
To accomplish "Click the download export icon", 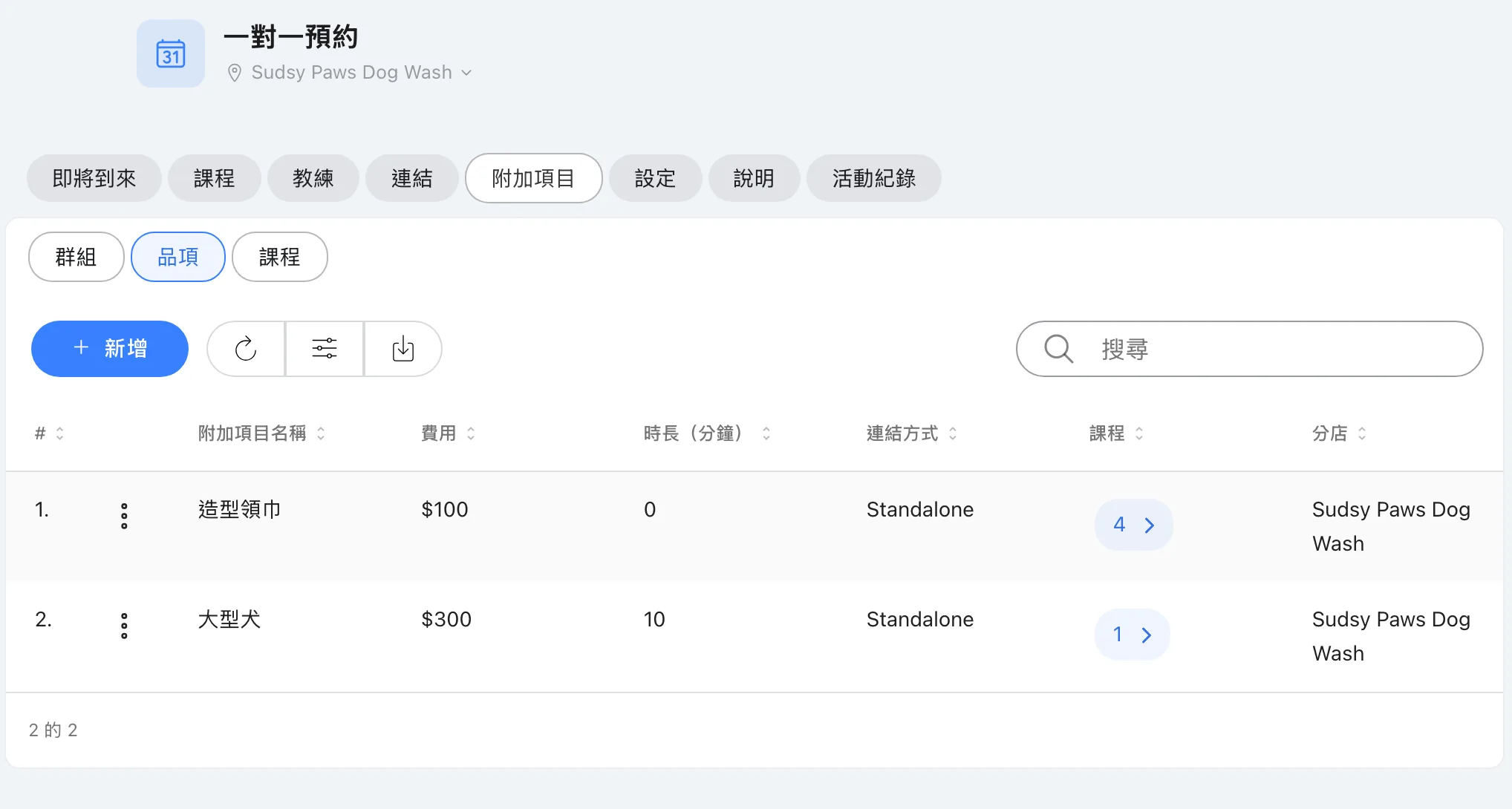I will (x=403, y=349).
